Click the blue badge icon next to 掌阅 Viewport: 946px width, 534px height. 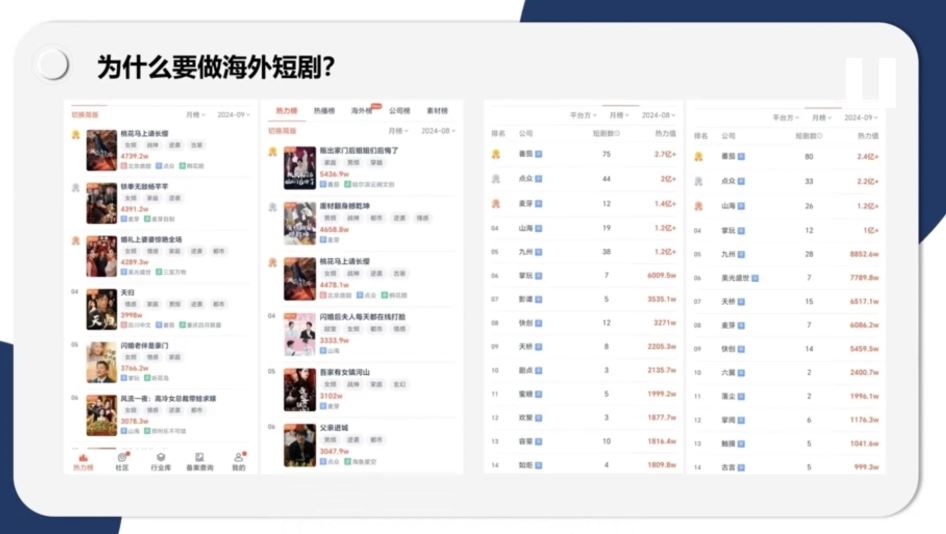coord(741,420)
